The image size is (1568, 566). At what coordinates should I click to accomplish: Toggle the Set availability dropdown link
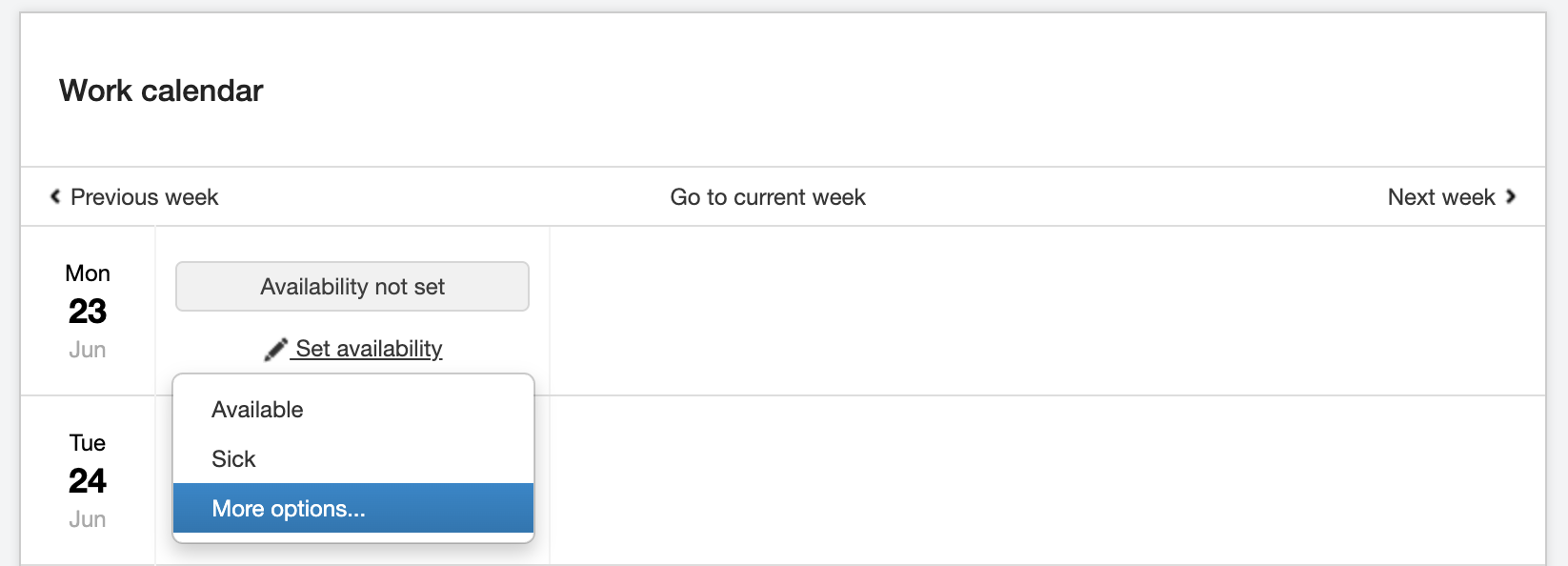[x=368, y=349]
